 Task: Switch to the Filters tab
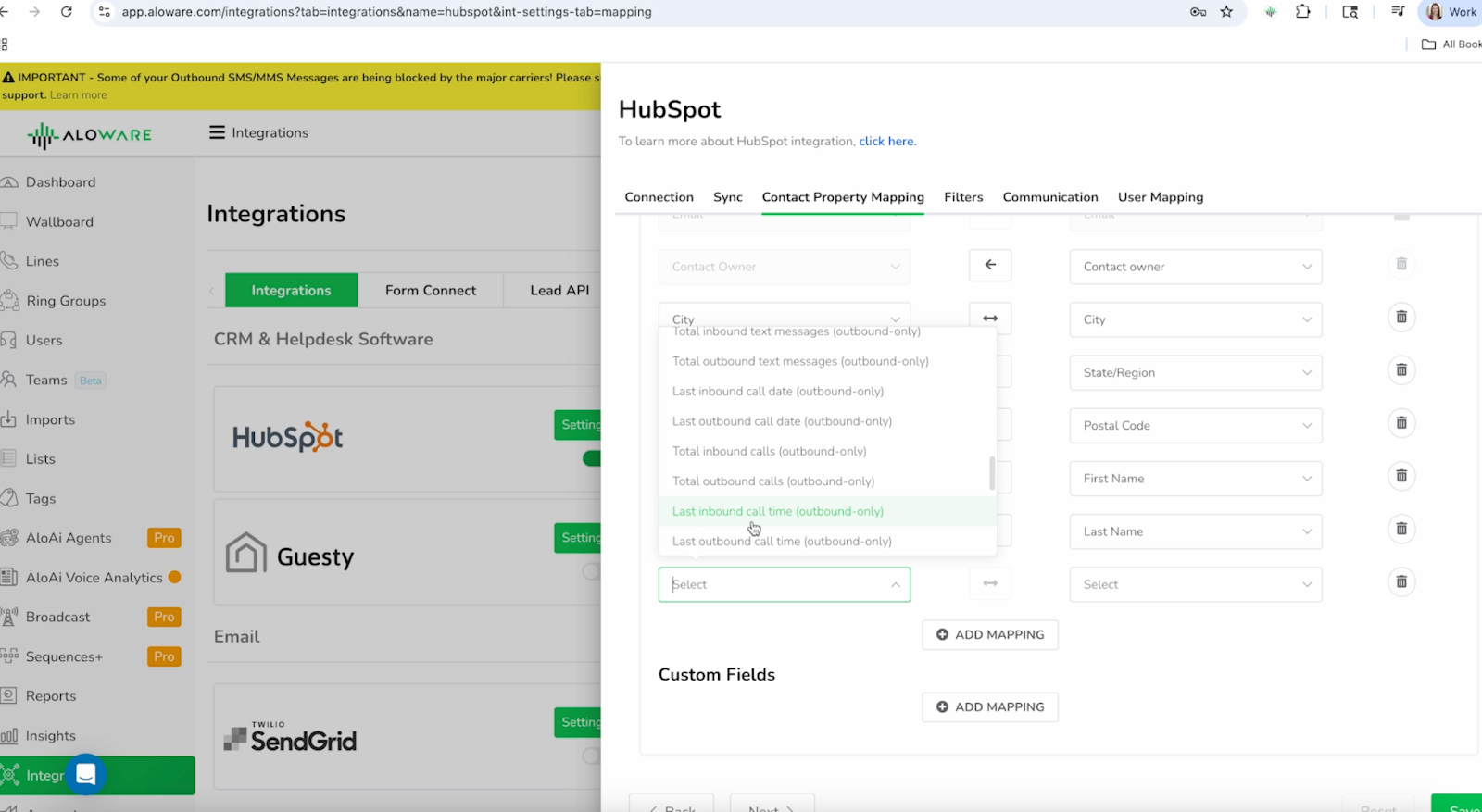[963, 197]
